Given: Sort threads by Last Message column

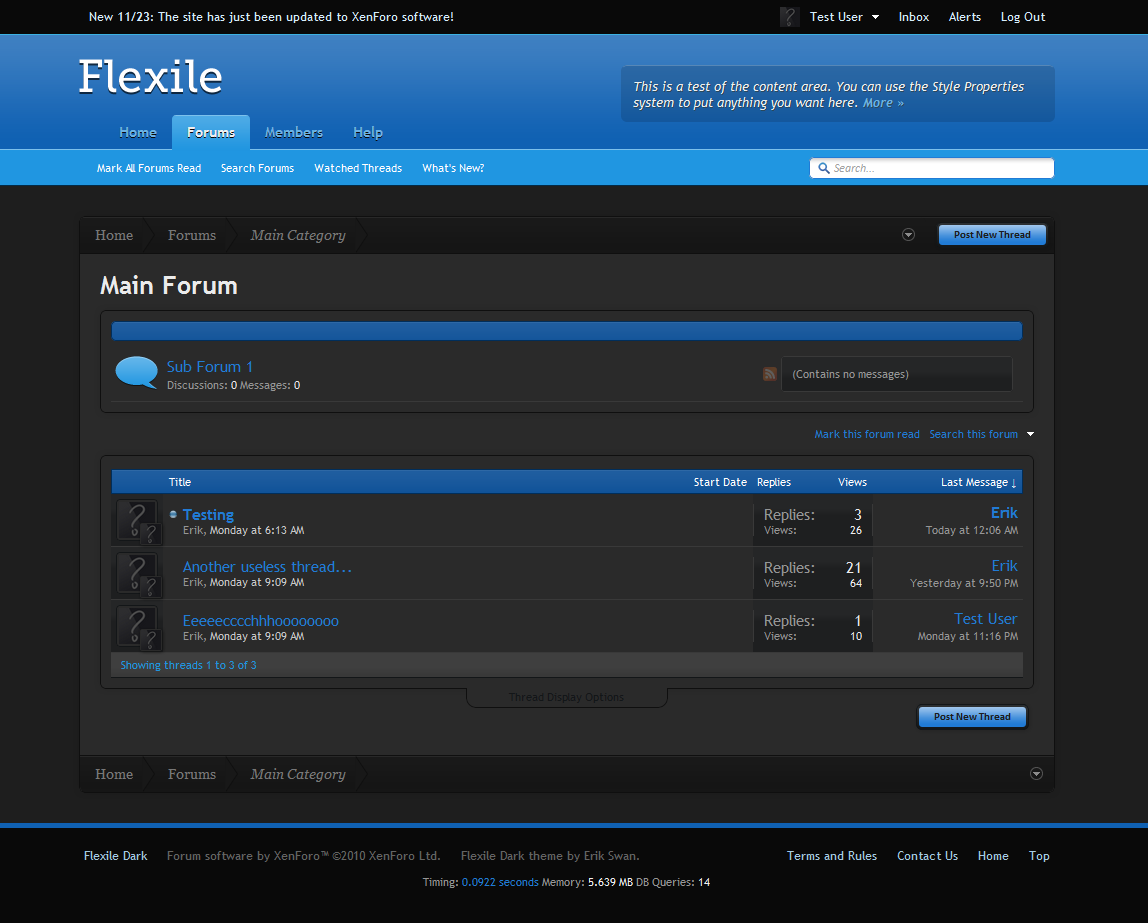Looking at the screenshot, I should pos(977,482).
